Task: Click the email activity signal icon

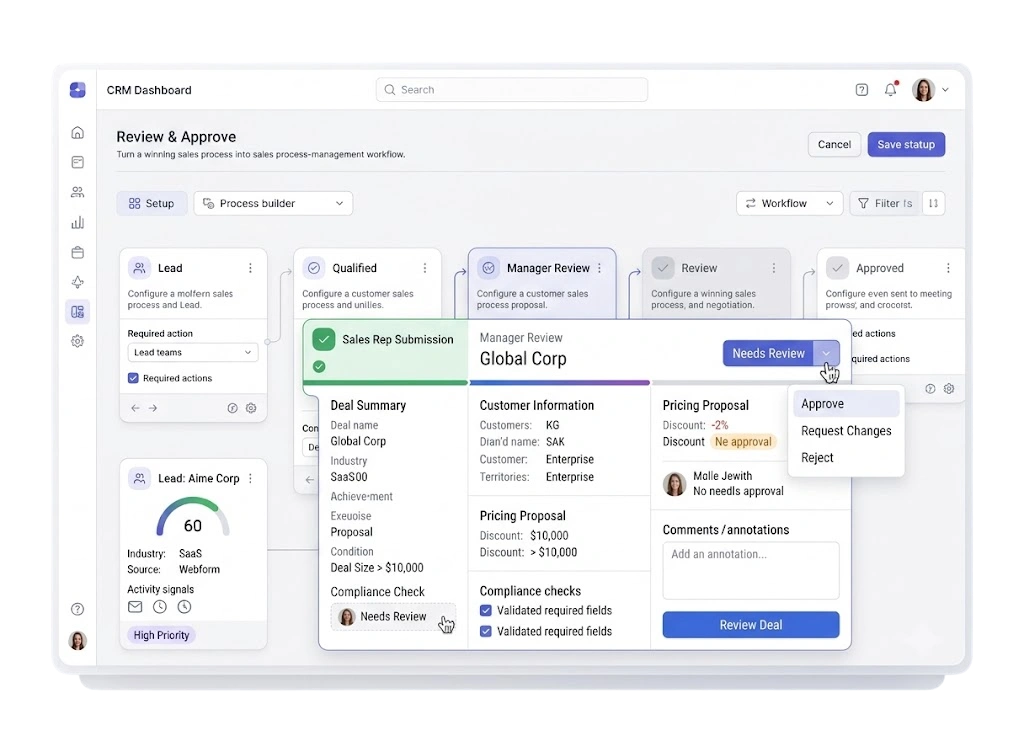Action: pyautogui.click(x=135, y=607)
